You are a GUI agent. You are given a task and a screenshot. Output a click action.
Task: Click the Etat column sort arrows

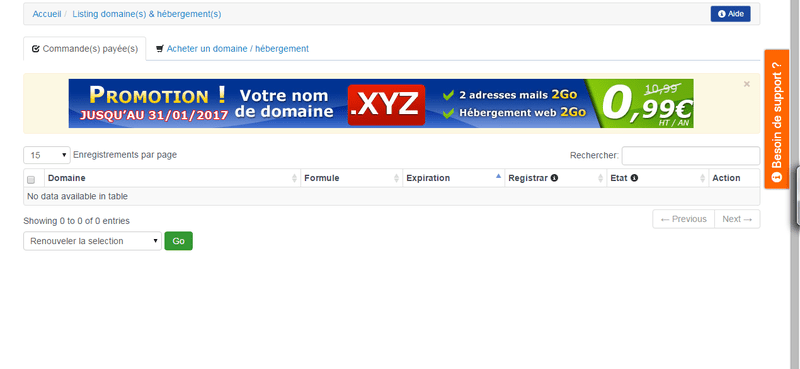[703, 178]
